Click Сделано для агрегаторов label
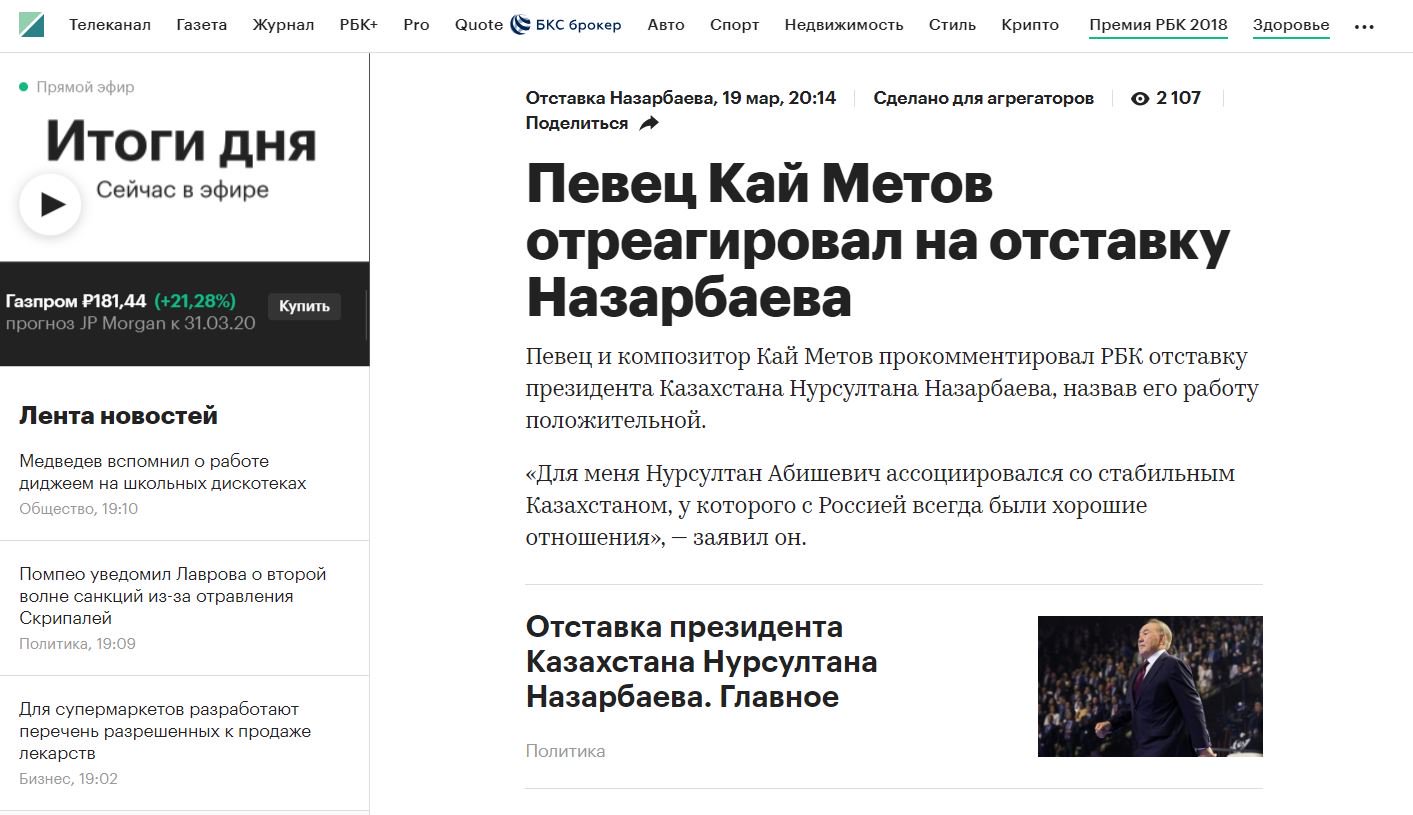This screenshot has height=815, width=1413. point(984,98)
